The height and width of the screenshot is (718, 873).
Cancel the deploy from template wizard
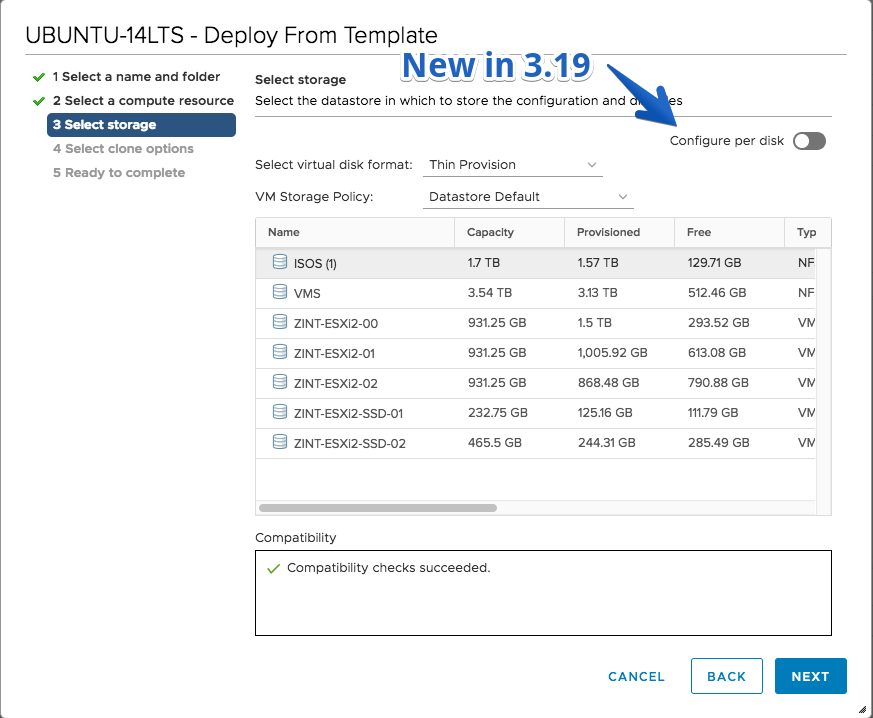(x=636, y=677)
